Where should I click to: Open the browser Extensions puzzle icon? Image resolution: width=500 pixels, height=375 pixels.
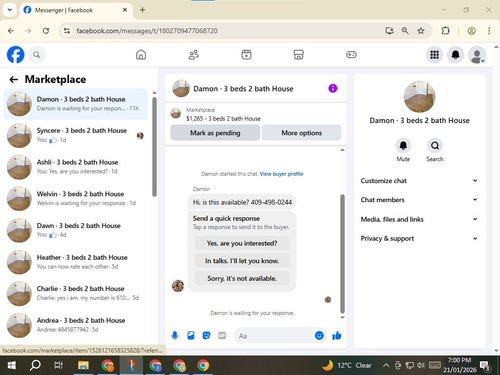point(445,31)
